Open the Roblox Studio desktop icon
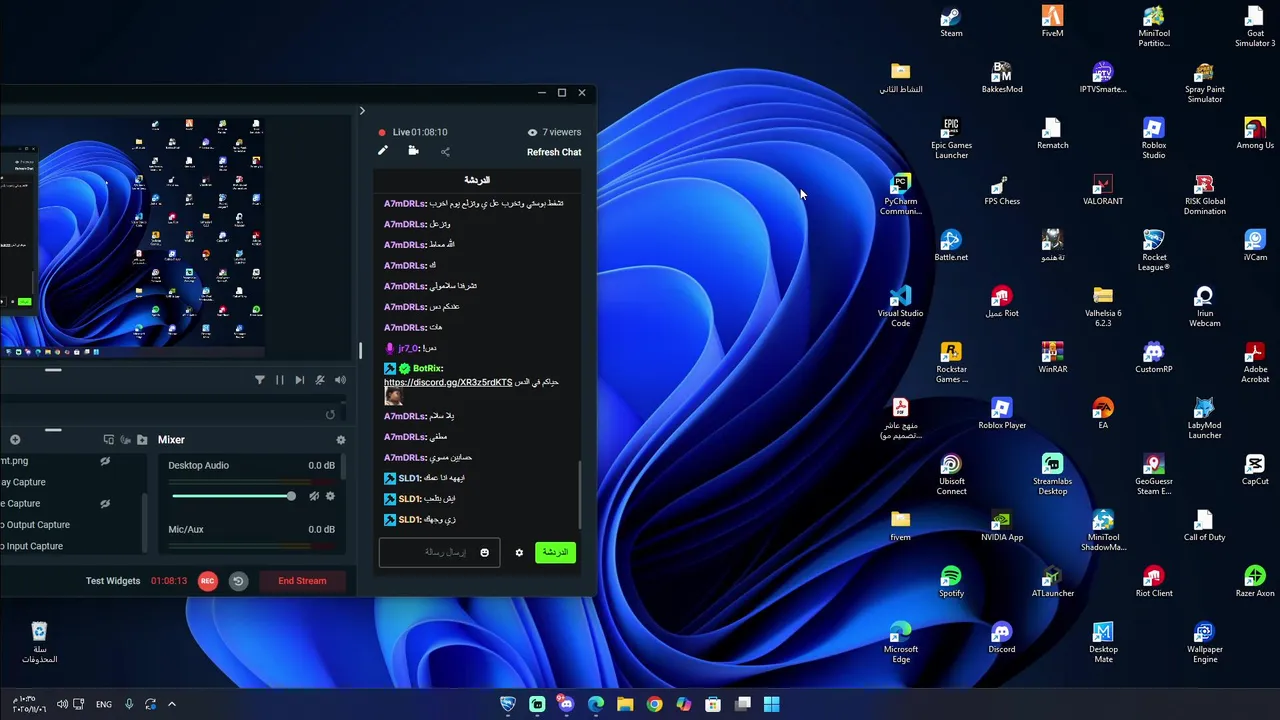This screenshot has width=1280, height=720. (1153, 139)
